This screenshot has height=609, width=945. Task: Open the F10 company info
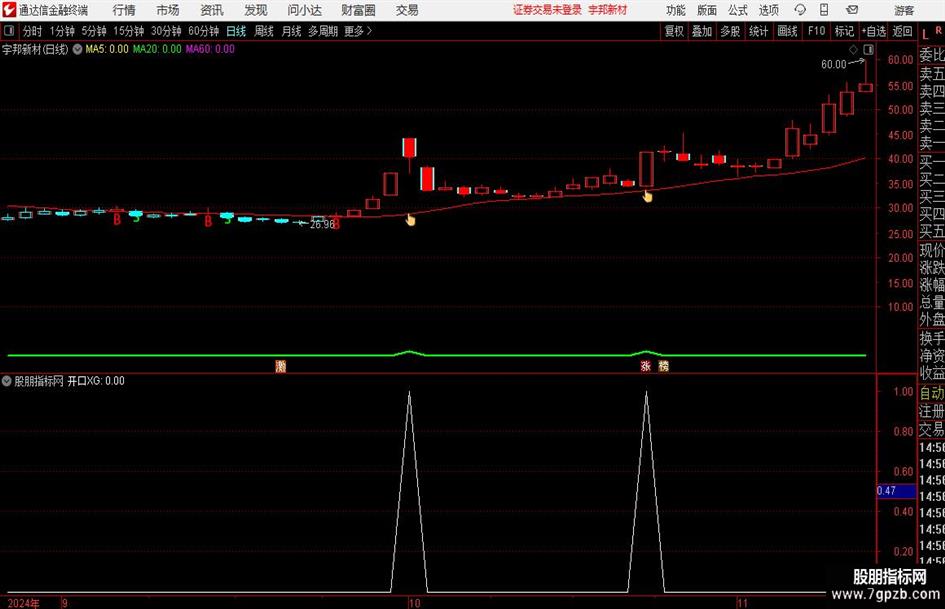click(x=817, y=31)
